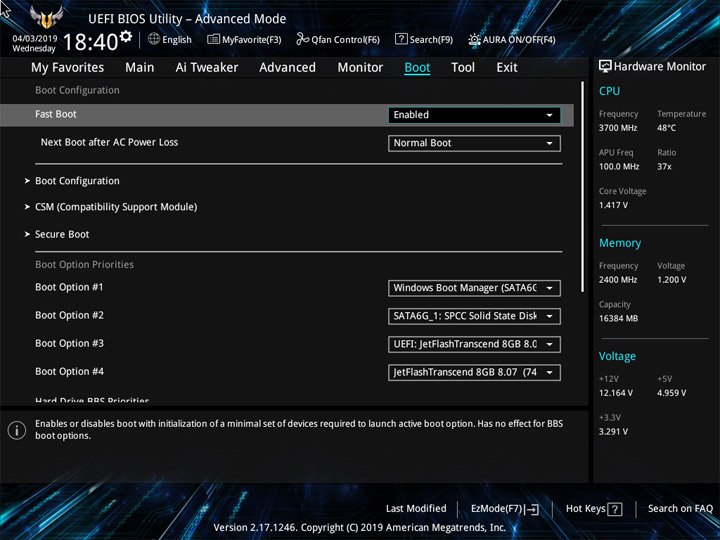Screen dimensions: 720x540
Task: Open Fast Boot Enabled dropdown
Action: tap(474, 115)
